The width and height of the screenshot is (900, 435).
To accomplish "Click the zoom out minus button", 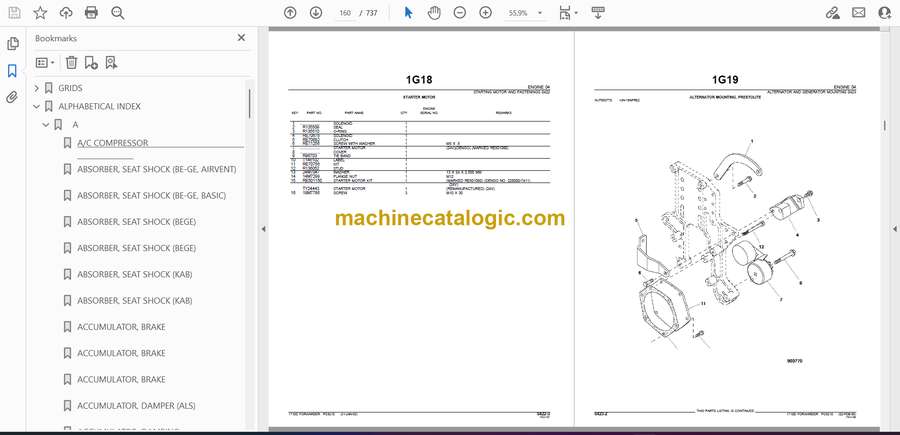I will 460,13.
